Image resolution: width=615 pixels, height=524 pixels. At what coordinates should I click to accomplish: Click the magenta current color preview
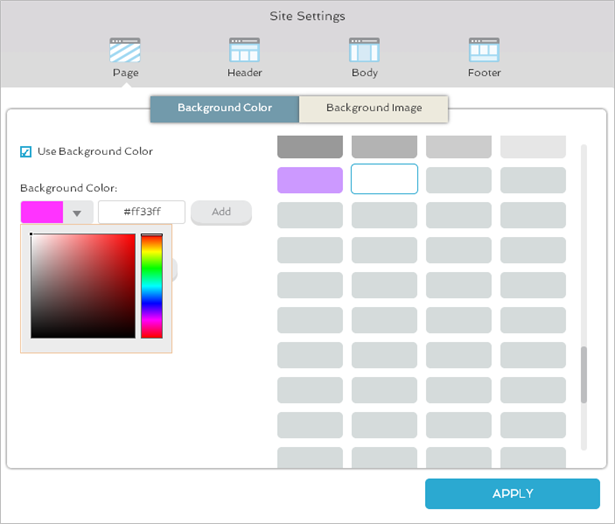[42, 212]
